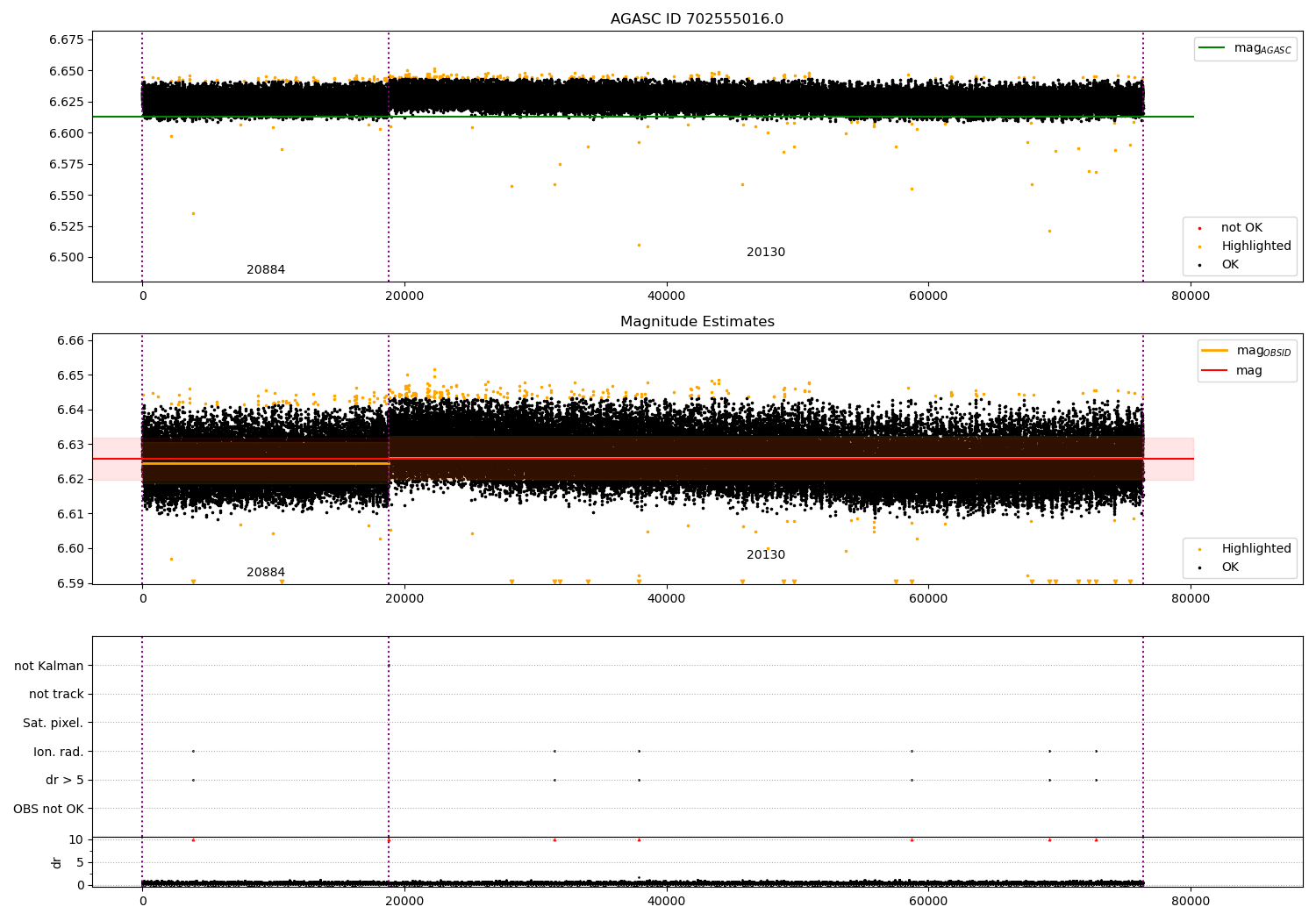Click x-axis tick '40000' under the bottom plot
1316x921 pixels.
pos(666,901)
